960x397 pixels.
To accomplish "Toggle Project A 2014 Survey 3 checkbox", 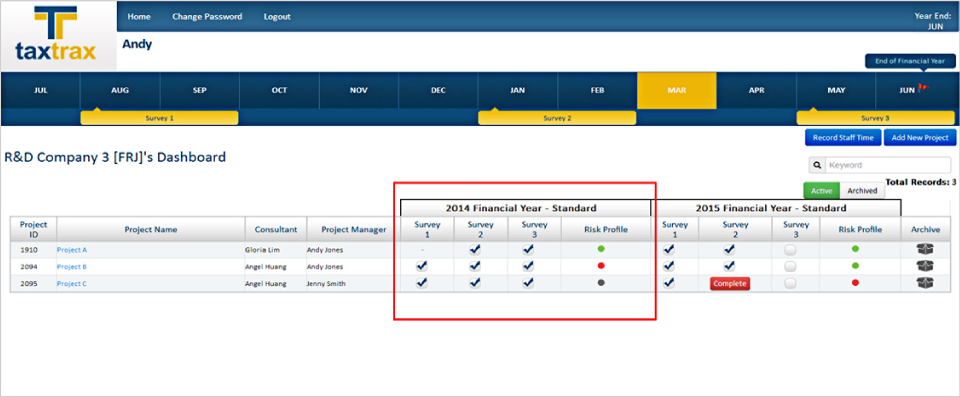I will pos(528,249).
